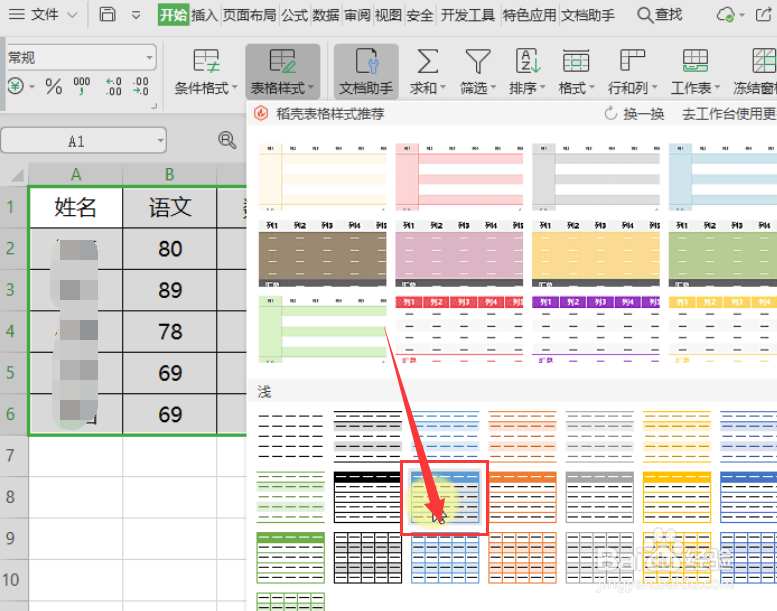Click the cell with value 89
Screen dimensions: 777x611
pos(169,290)
